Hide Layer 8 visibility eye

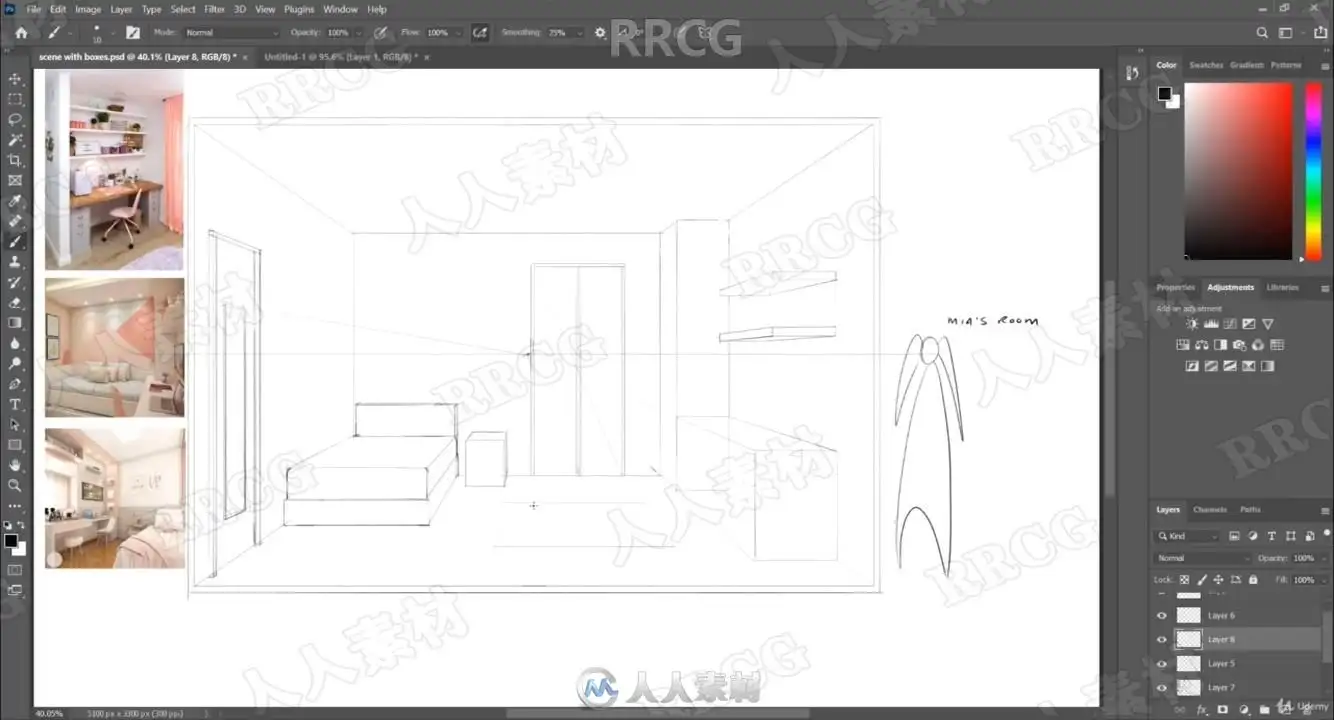pyautogui.click(x=1161, y=640)
